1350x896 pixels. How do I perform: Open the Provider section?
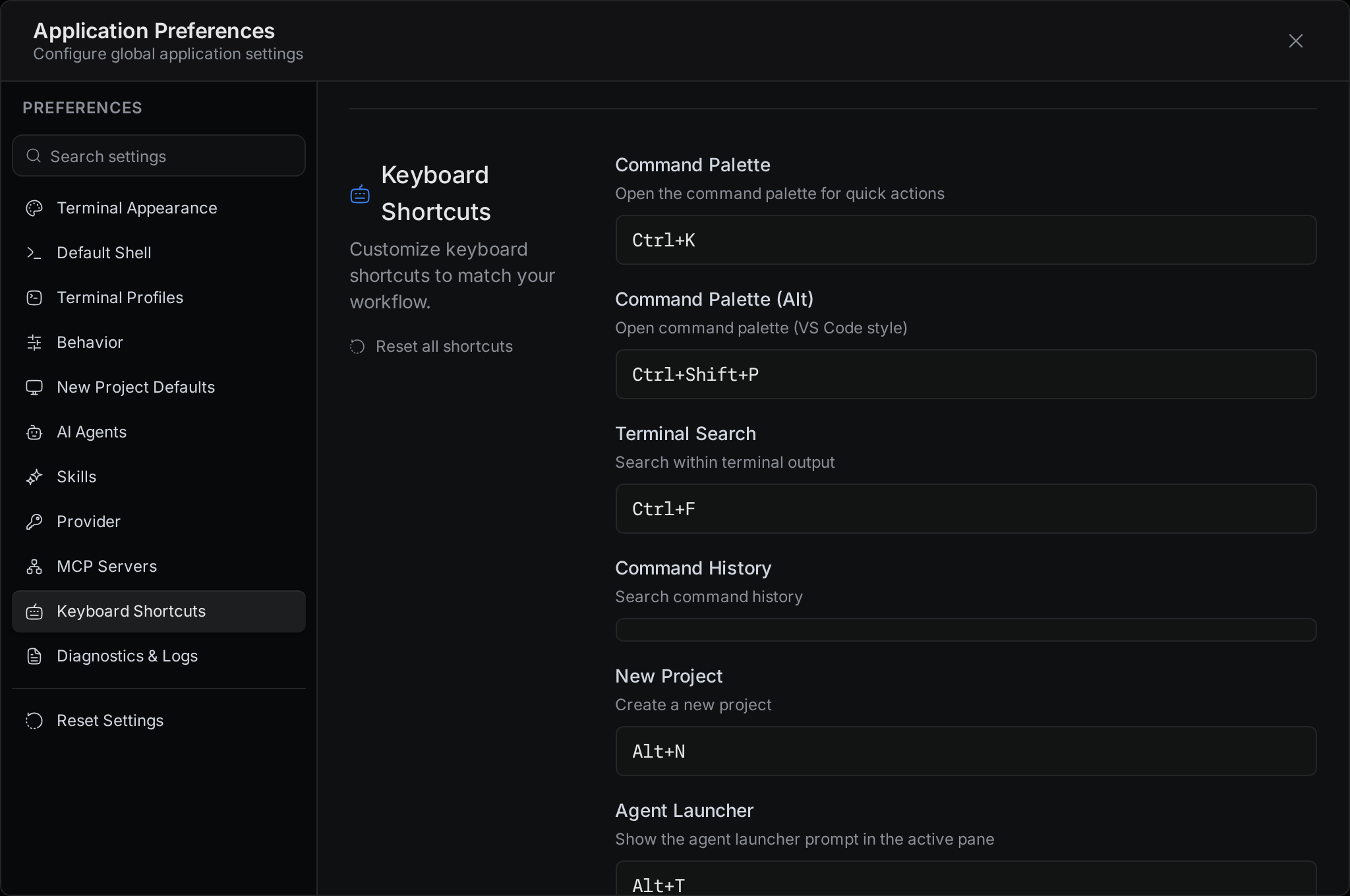pos(159,522)
